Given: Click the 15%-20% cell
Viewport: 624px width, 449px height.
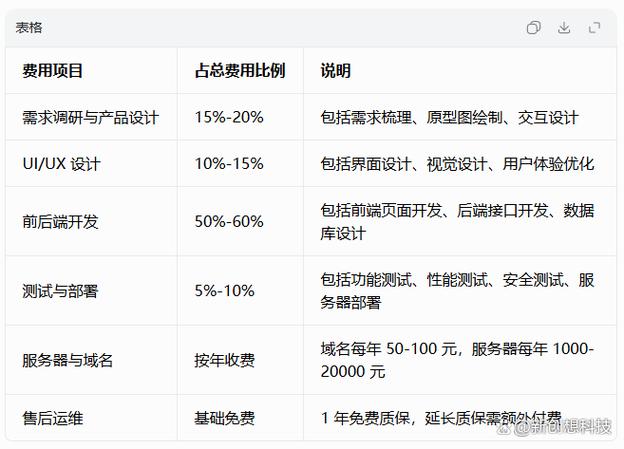Looking at the screenshot, I should coord(240,117).
